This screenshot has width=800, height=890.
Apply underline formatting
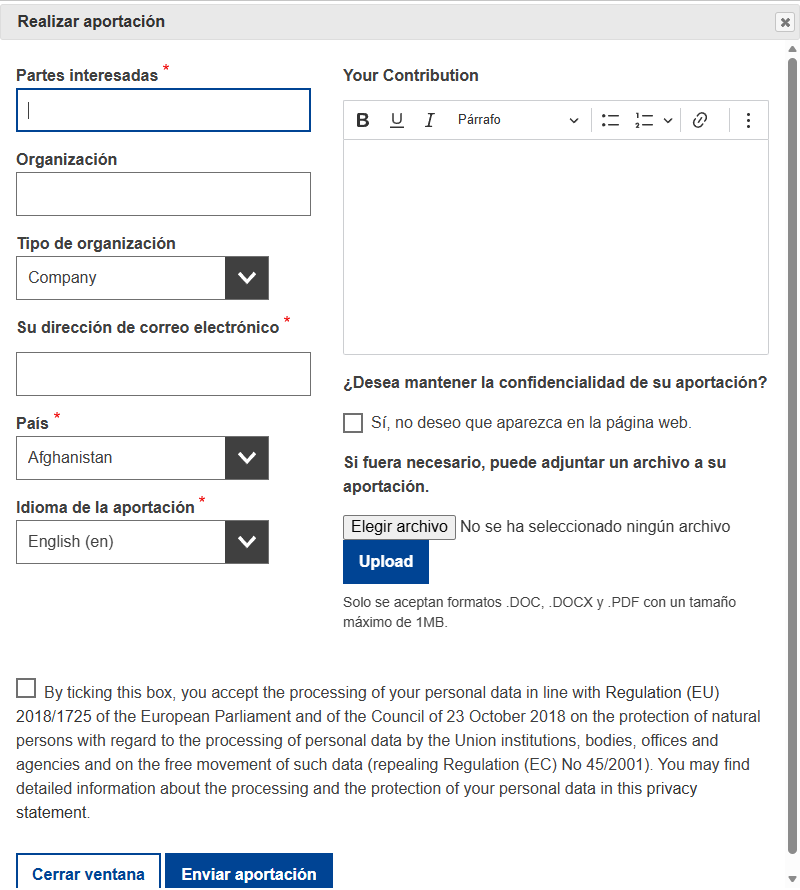click(397, 120)
